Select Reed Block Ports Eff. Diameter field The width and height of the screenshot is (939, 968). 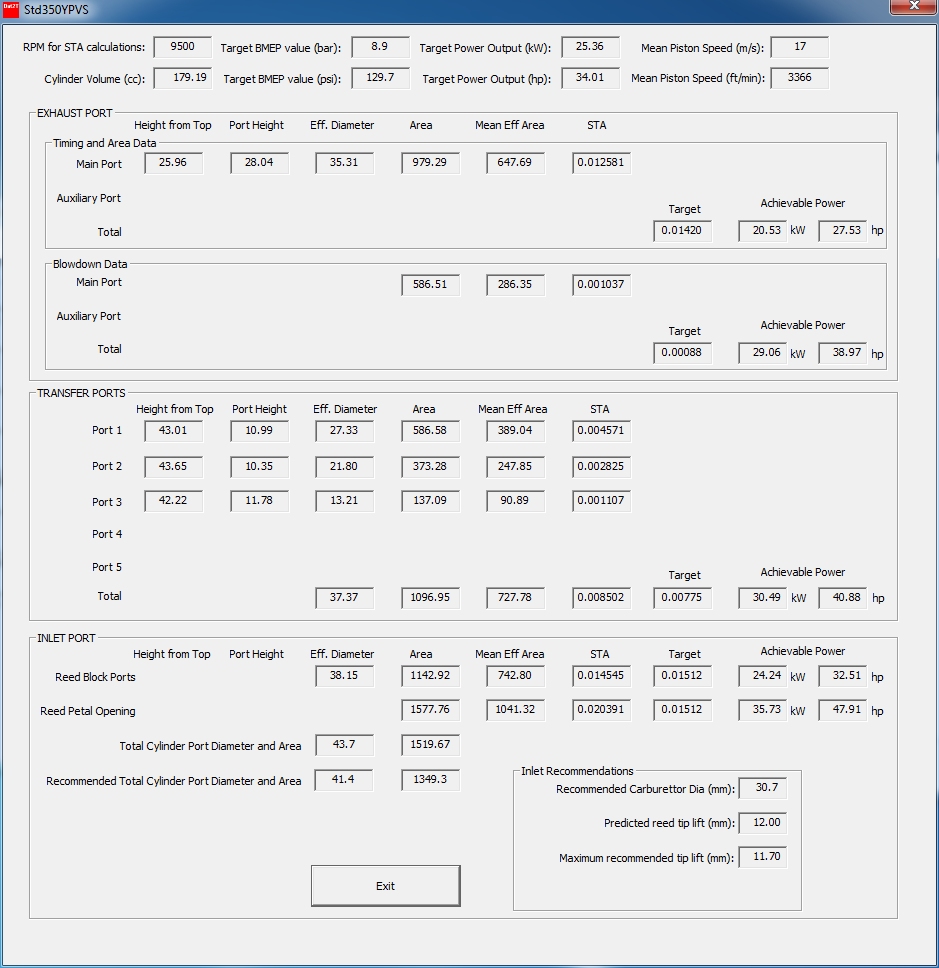point(344,676)
